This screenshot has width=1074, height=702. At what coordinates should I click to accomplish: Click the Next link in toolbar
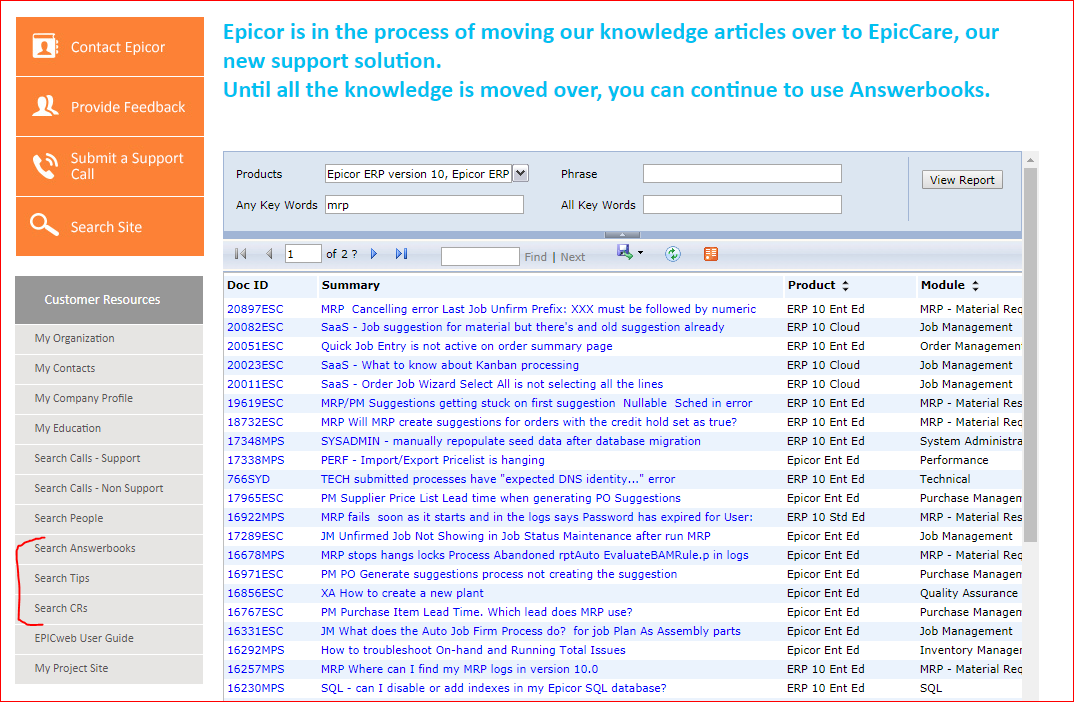573,257
